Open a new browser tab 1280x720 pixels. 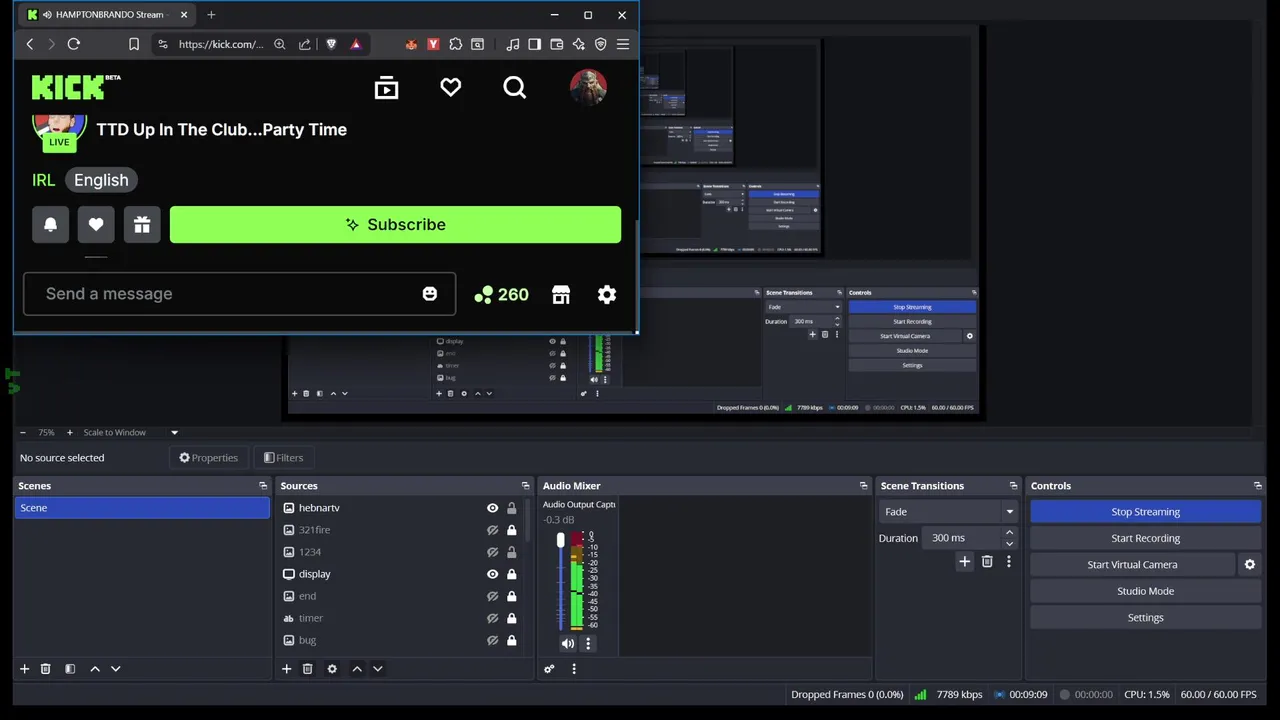tap(211, 15)
